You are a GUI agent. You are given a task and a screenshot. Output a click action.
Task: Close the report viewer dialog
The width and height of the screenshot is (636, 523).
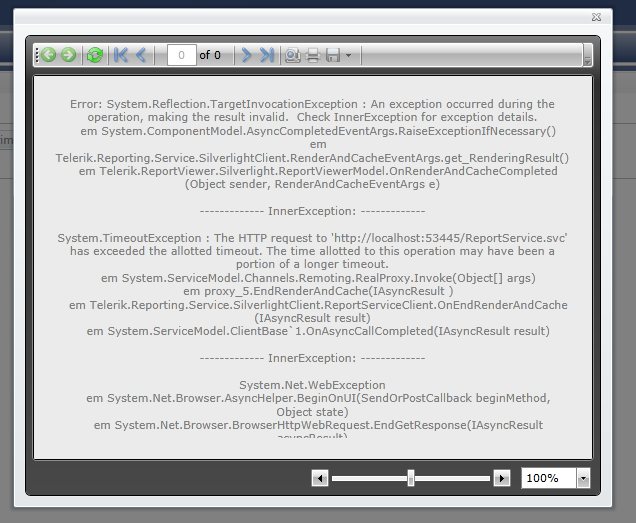(596, 17)
